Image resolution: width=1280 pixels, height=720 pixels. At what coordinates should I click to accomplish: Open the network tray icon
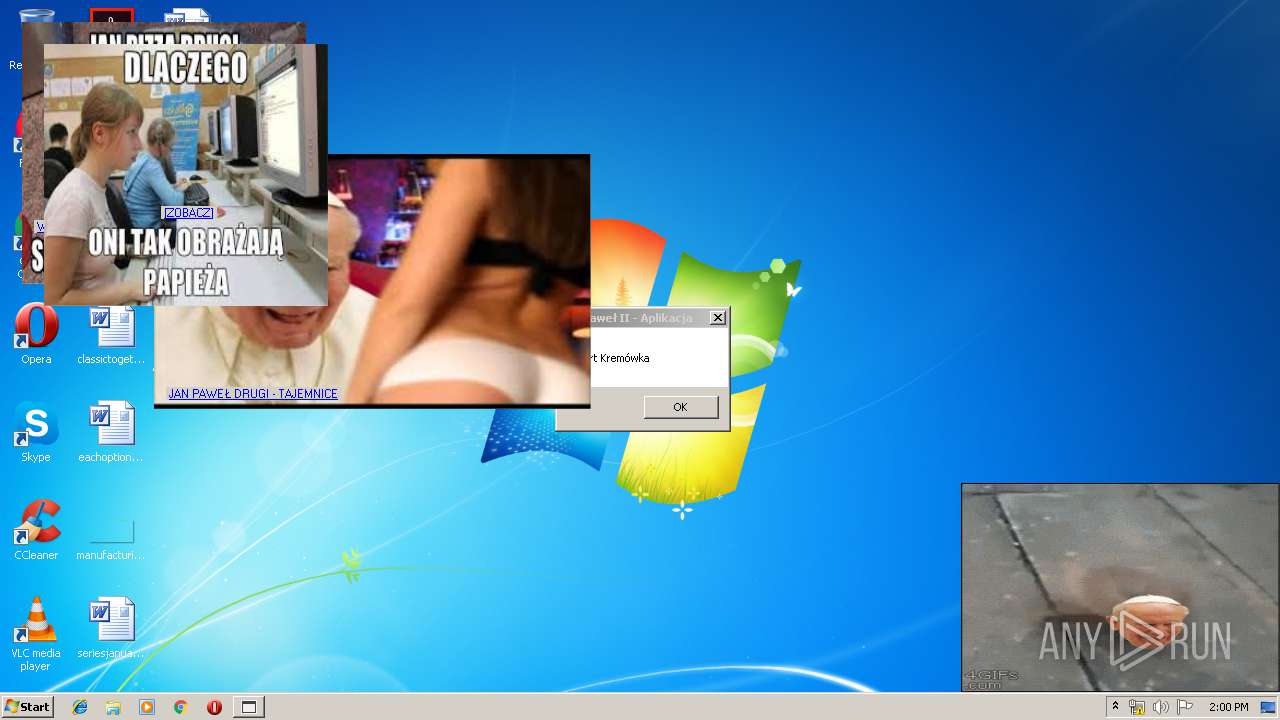click(x=1137, y=707)
